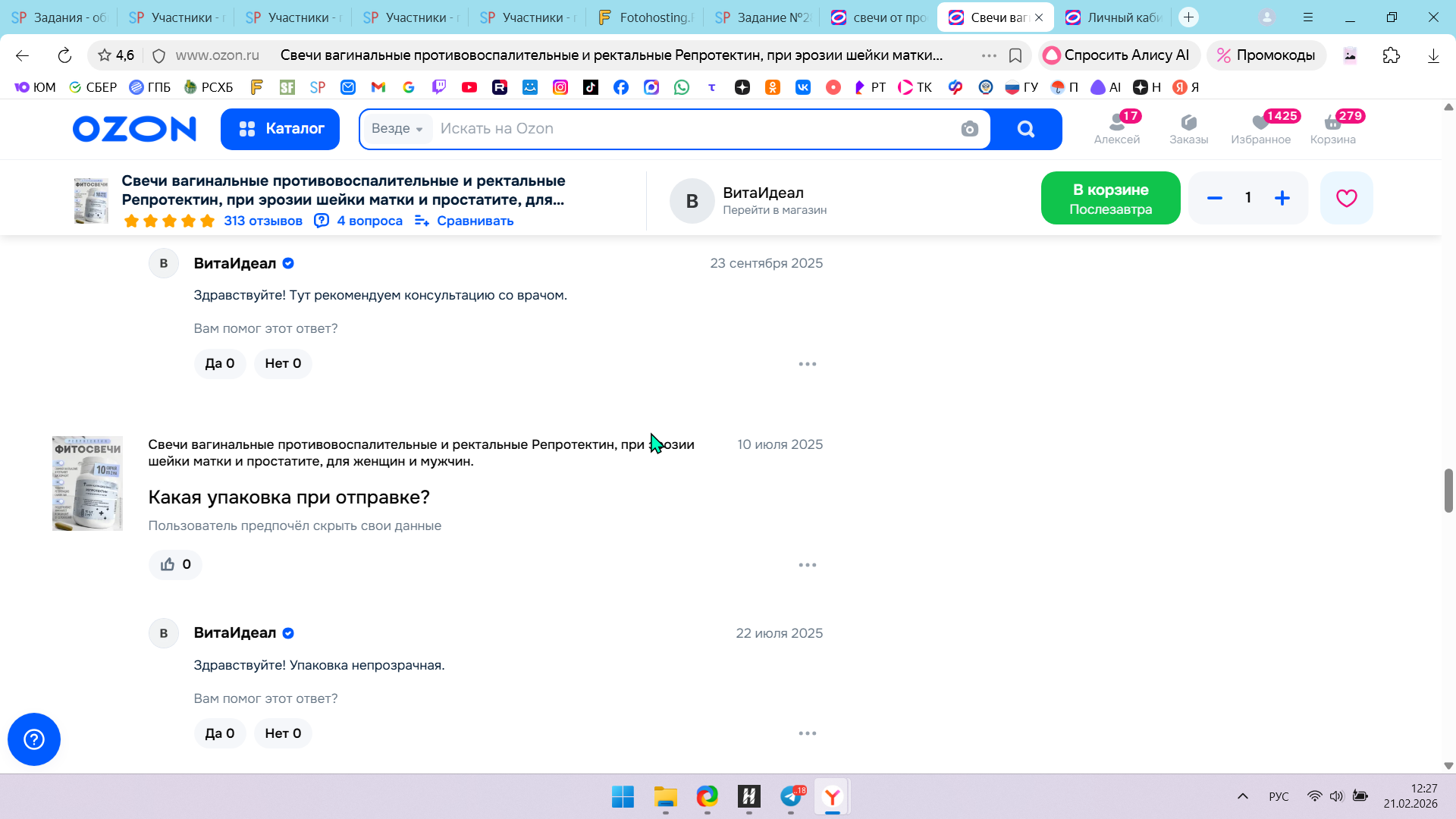The image size is (1456, 819).
Task: Open Заказы orders icon
Action: (1188, 128)
